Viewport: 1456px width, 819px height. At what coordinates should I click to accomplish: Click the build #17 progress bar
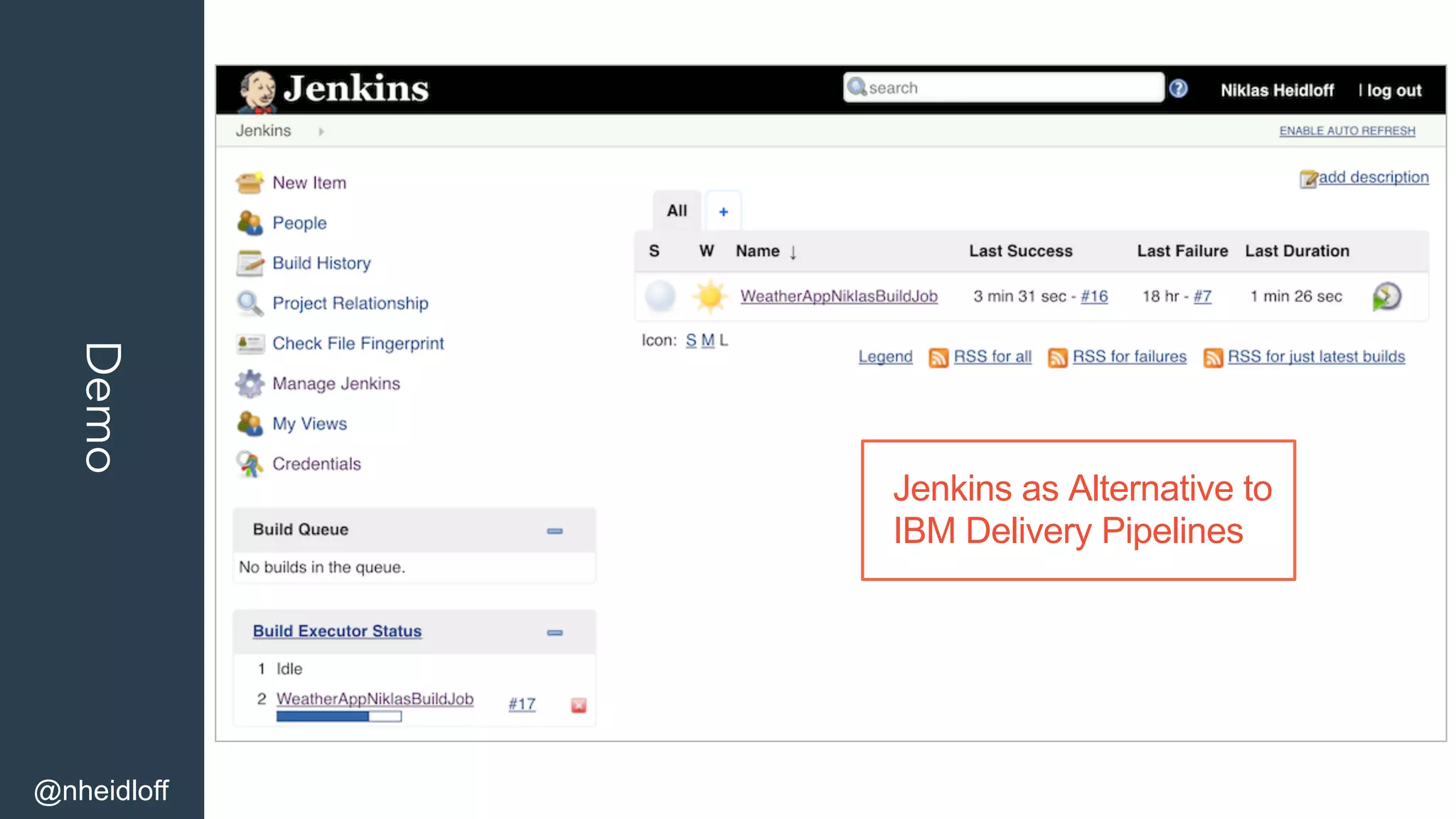pos(339,717)
